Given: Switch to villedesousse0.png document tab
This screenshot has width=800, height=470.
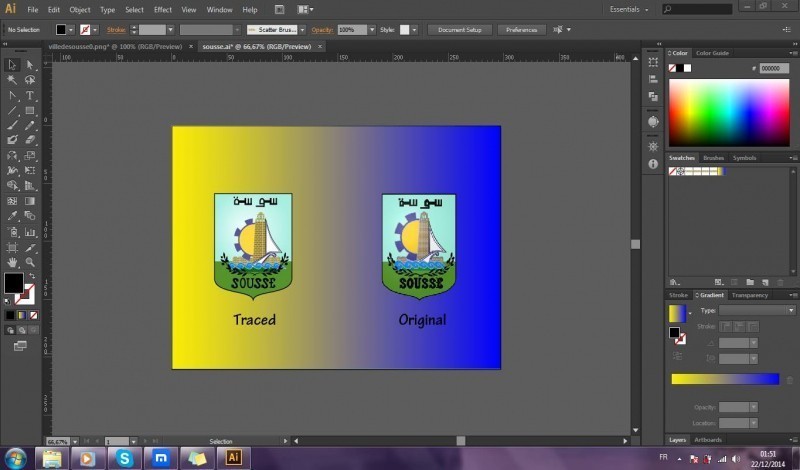Looking at the screenshot, I should coord(115,46).
